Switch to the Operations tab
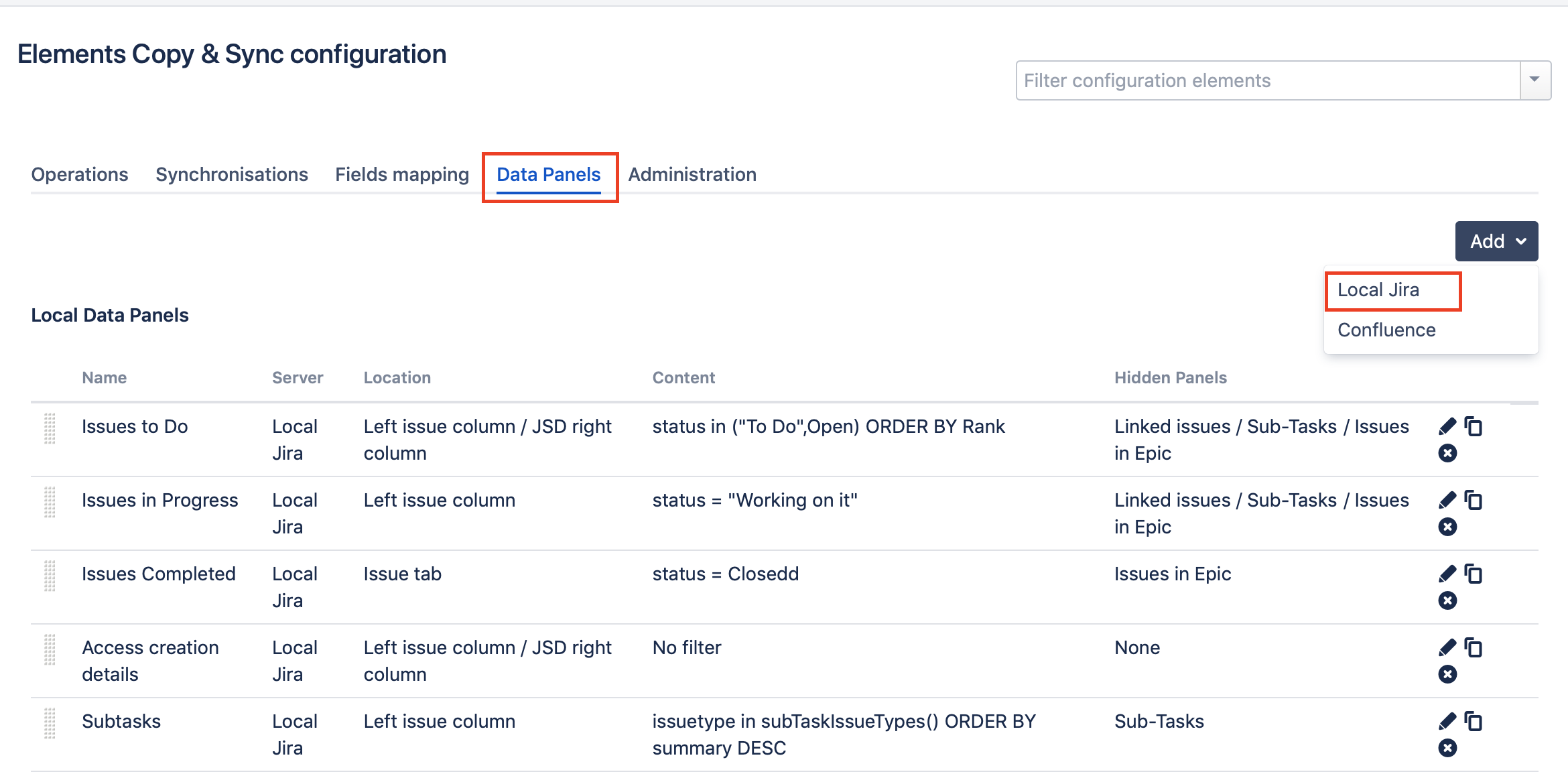This screenshot has width=1568, height=772. tap(80, 175)
